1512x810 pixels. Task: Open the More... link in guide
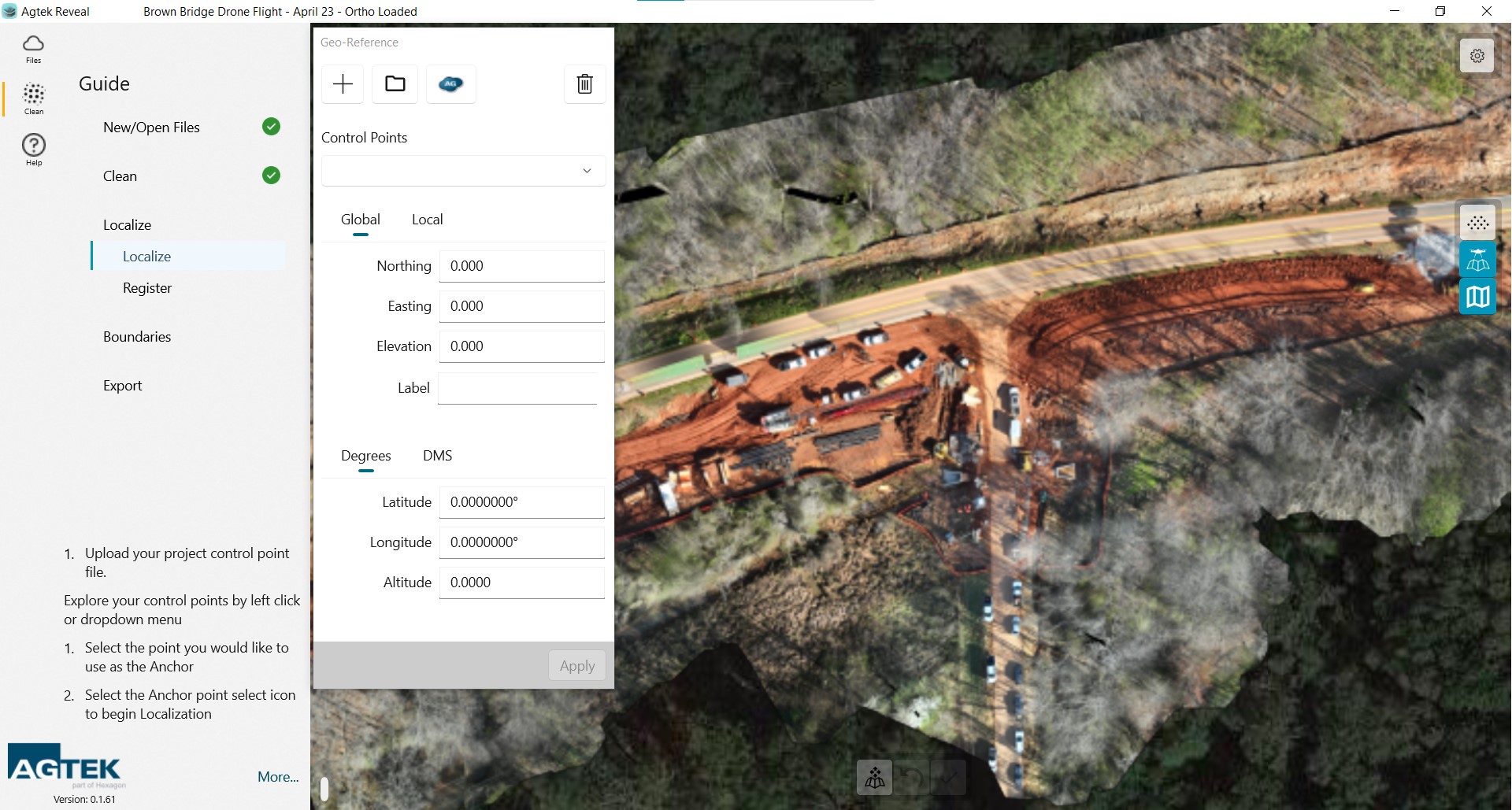(x=278, y=777)
